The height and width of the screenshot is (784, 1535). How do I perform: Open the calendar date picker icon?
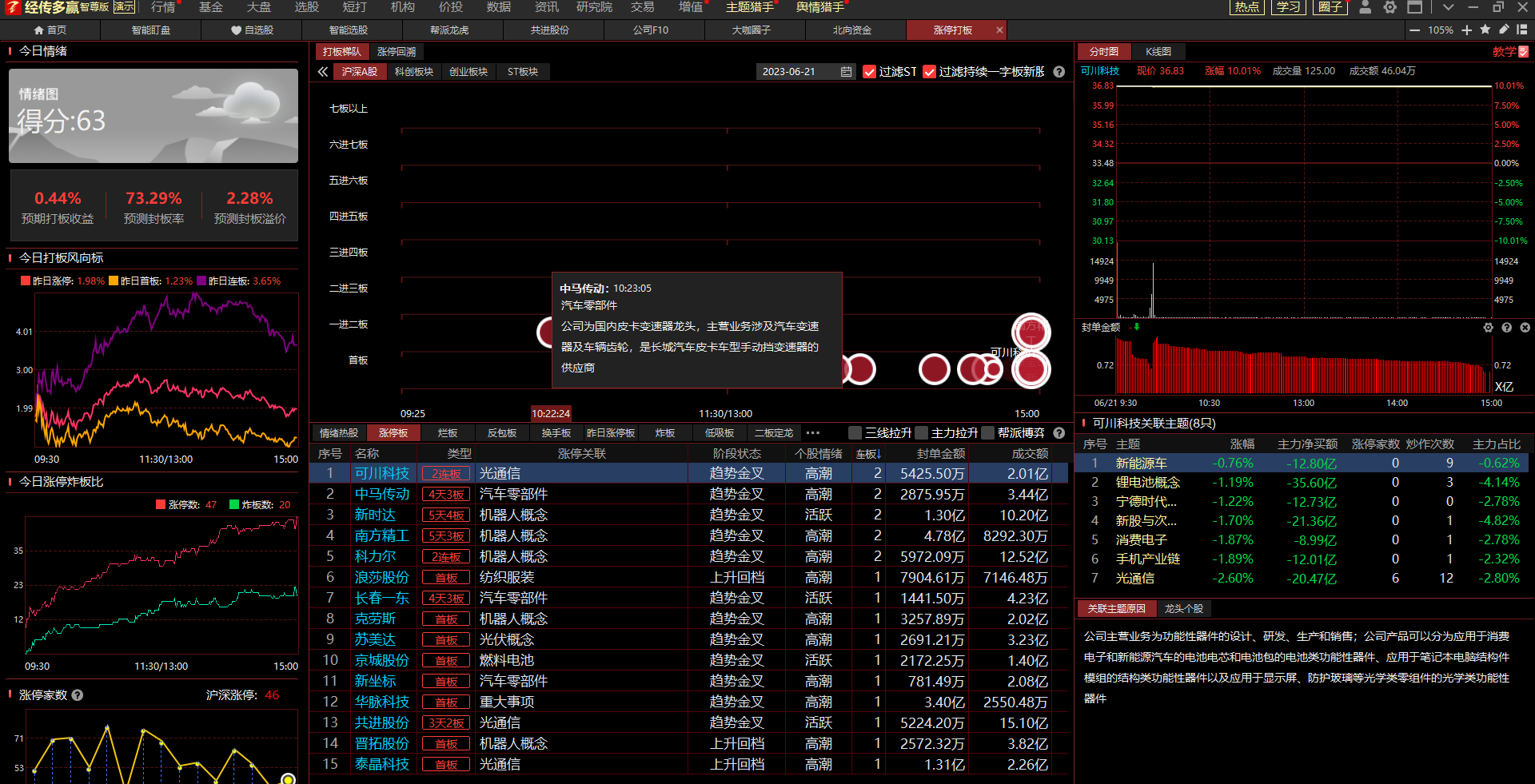pos(846,71)
